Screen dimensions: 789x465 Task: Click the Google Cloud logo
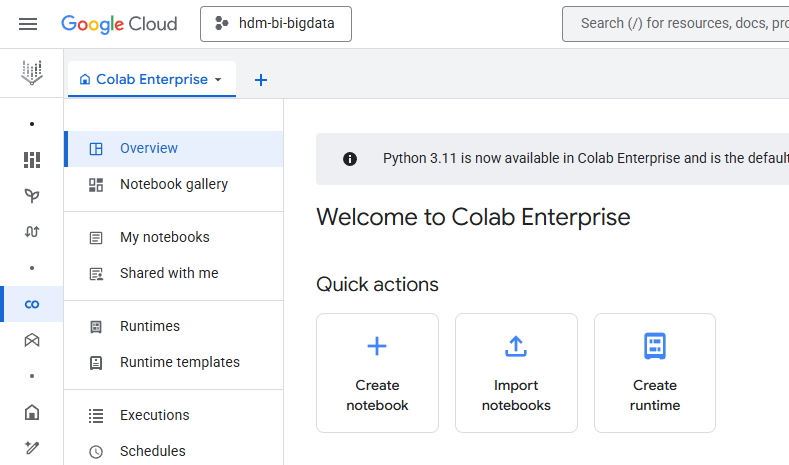(119, 24)
